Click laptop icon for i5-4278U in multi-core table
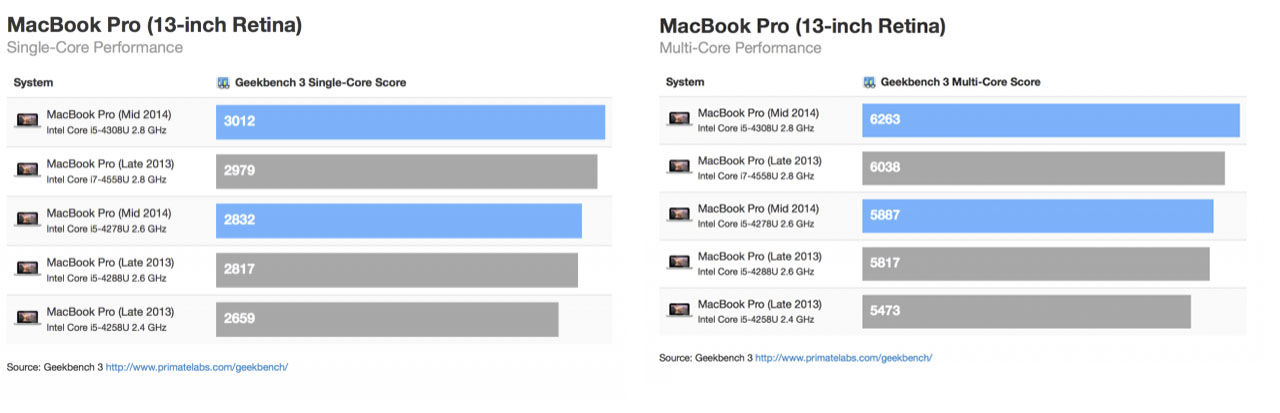Viewport: 1280px width, 413px height. click(680, 215)
